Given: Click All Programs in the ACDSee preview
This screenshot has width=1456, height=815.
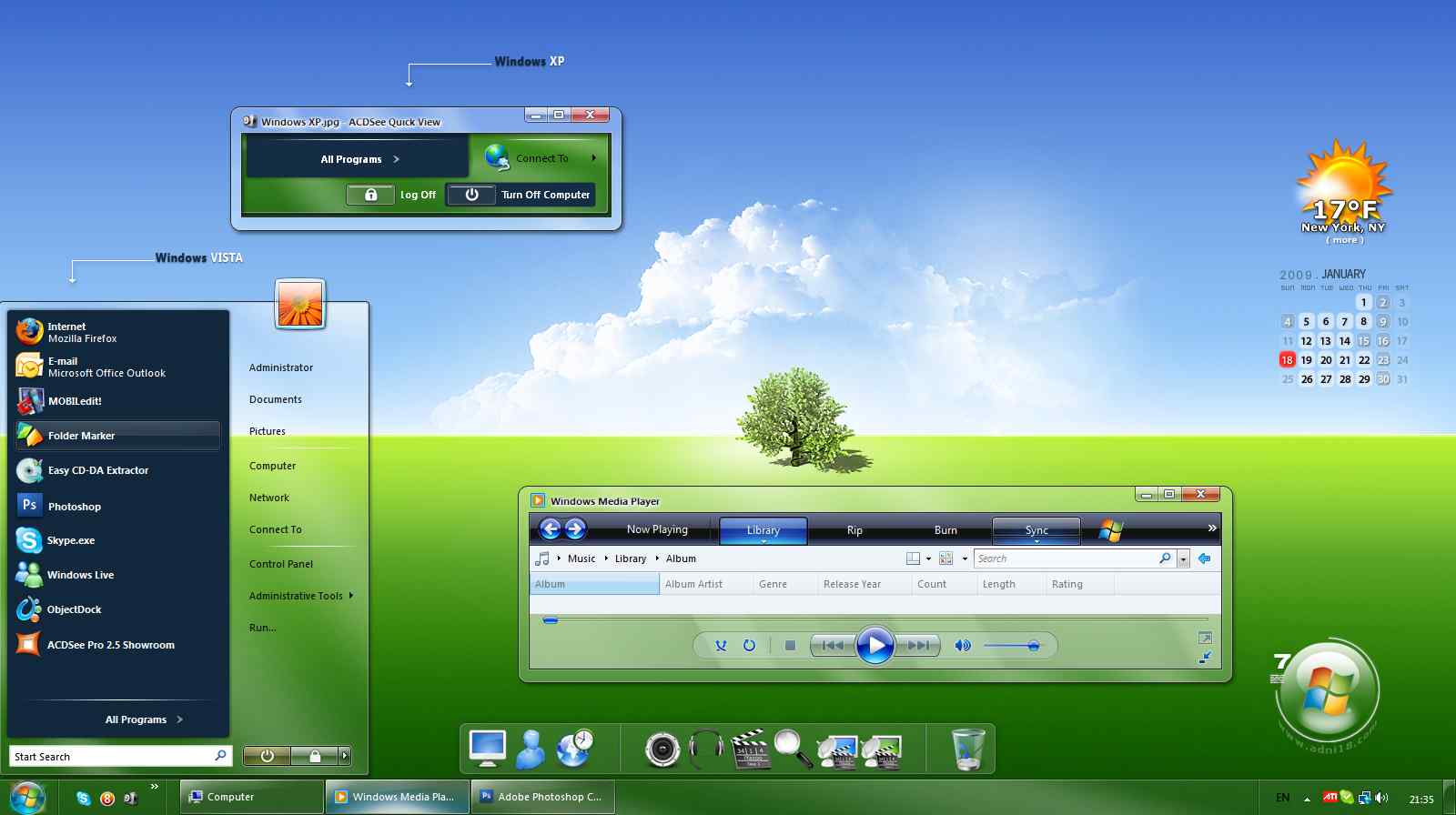Looking at the screenshot, I should click(x=359, y=159).
